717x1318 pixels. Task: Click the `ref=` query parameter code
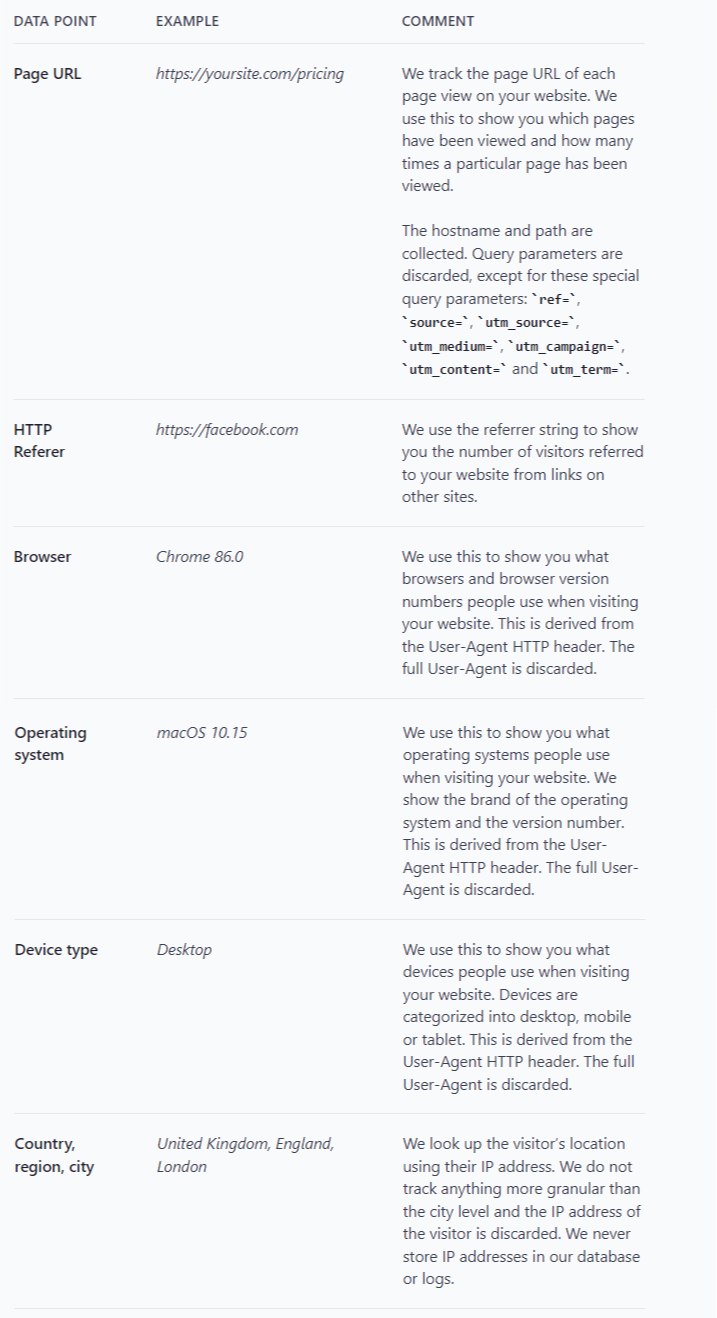(x=565, y=299)
